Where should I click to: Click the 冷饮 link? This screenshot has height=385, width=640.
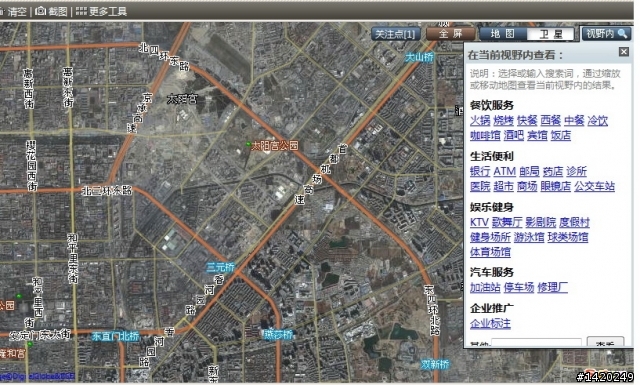[x=598, y=120]
